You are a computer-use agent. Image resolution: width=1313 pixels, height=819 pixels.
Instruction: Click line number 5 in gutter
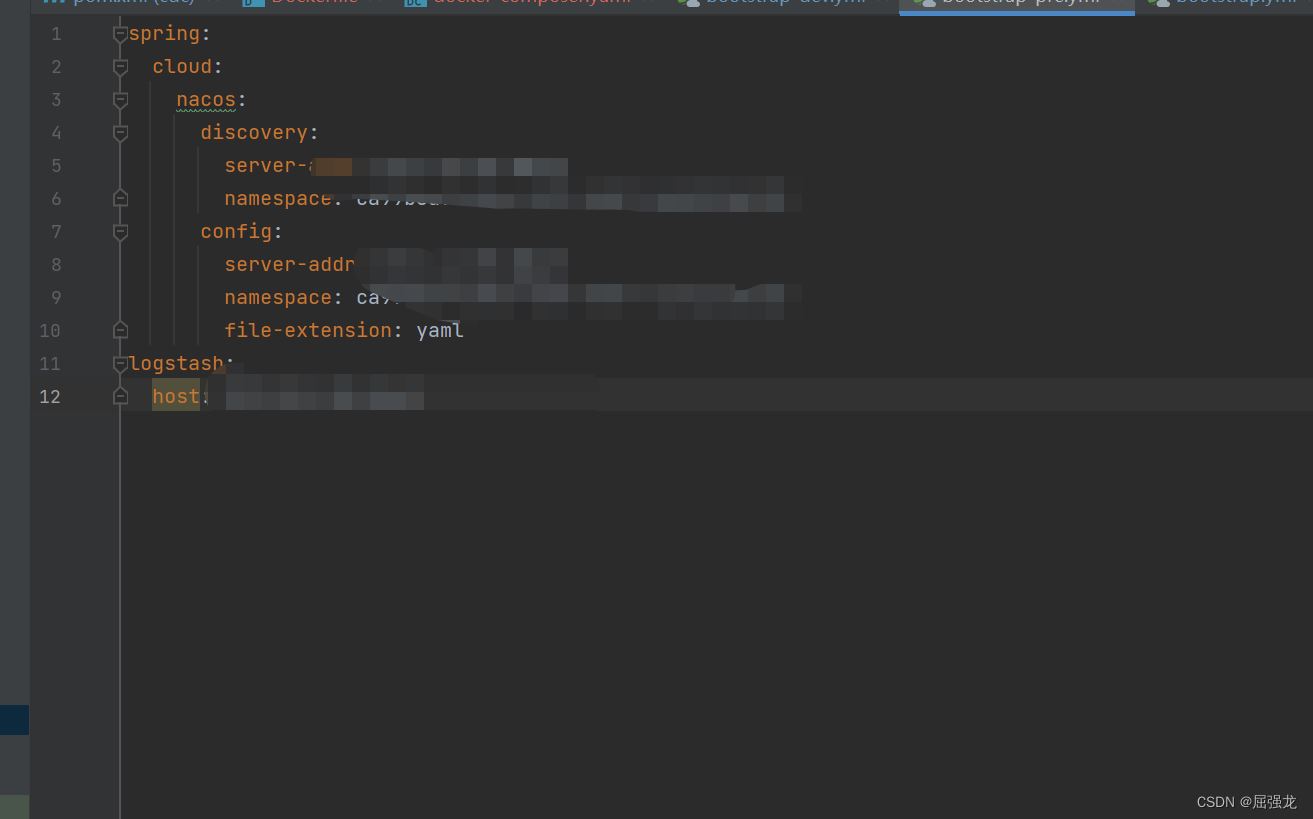(56, 166)
